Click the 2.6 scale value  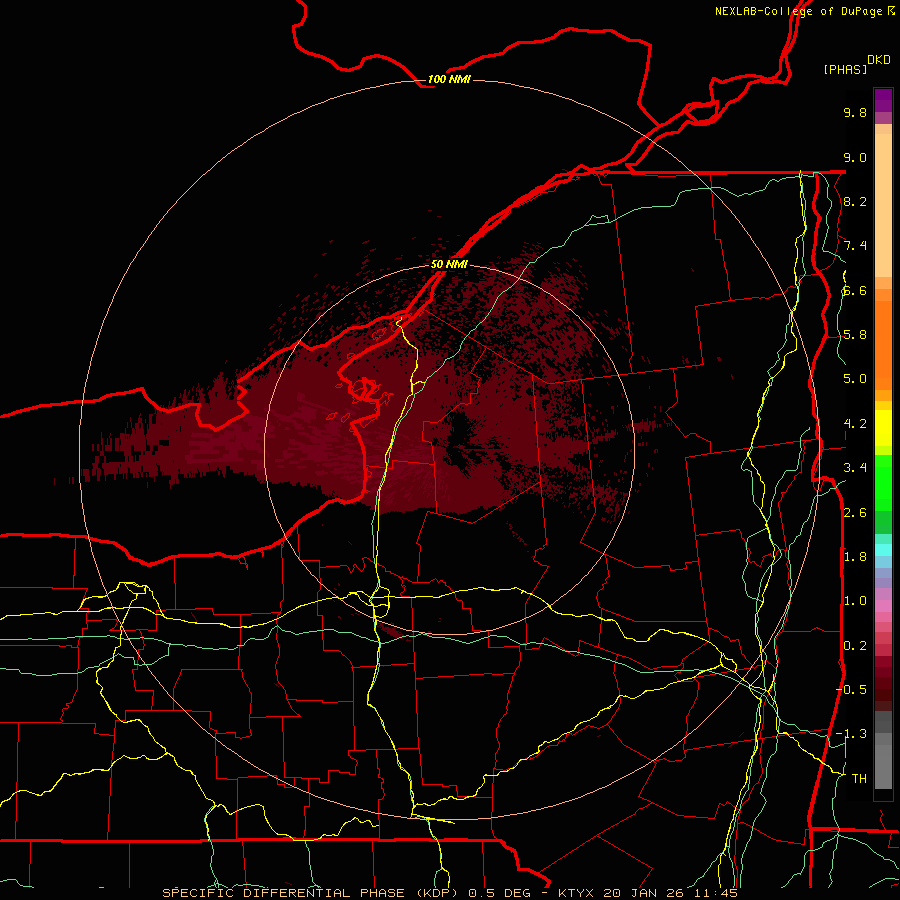tap(855, 513)
